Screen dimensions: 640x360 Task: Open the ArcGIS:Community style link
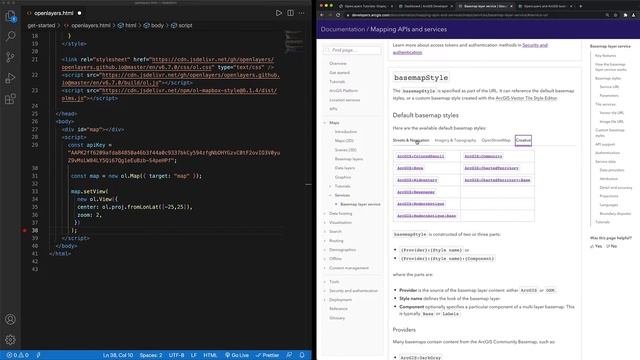483,156
